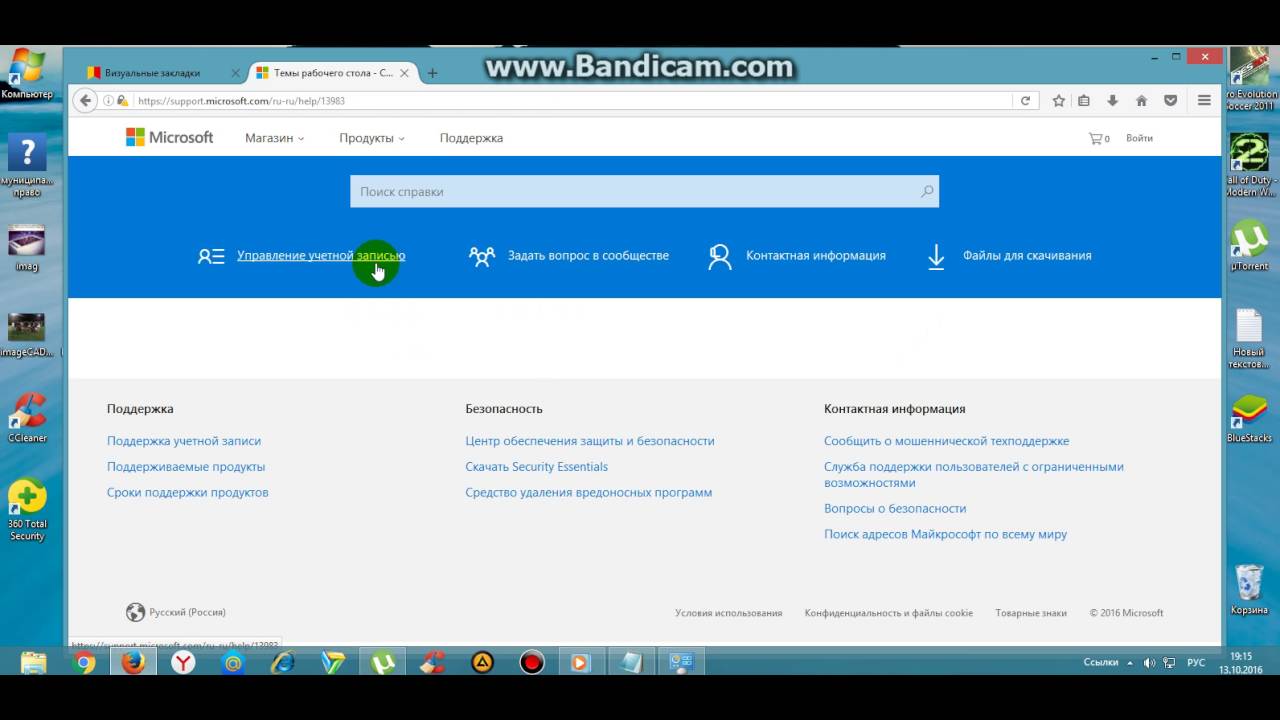
Task: Click the Firefox taskbar icon
Action: (133, 662)
